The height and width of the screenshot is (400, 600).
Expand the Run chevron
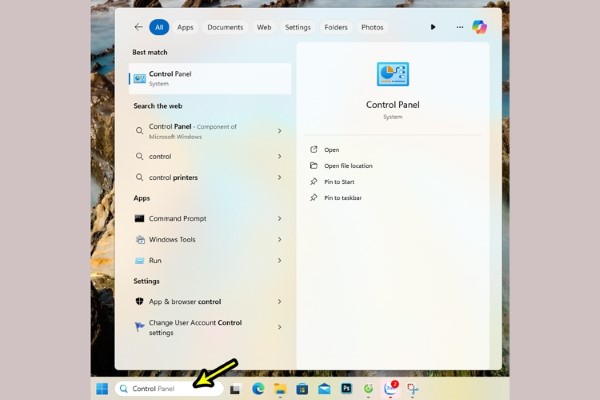(280, 260)
